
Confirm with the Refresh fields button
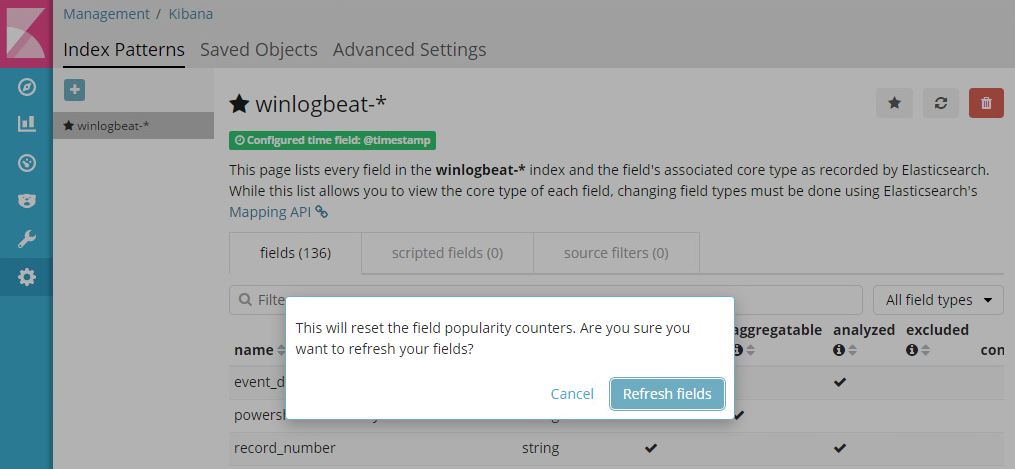coord(667,394)
